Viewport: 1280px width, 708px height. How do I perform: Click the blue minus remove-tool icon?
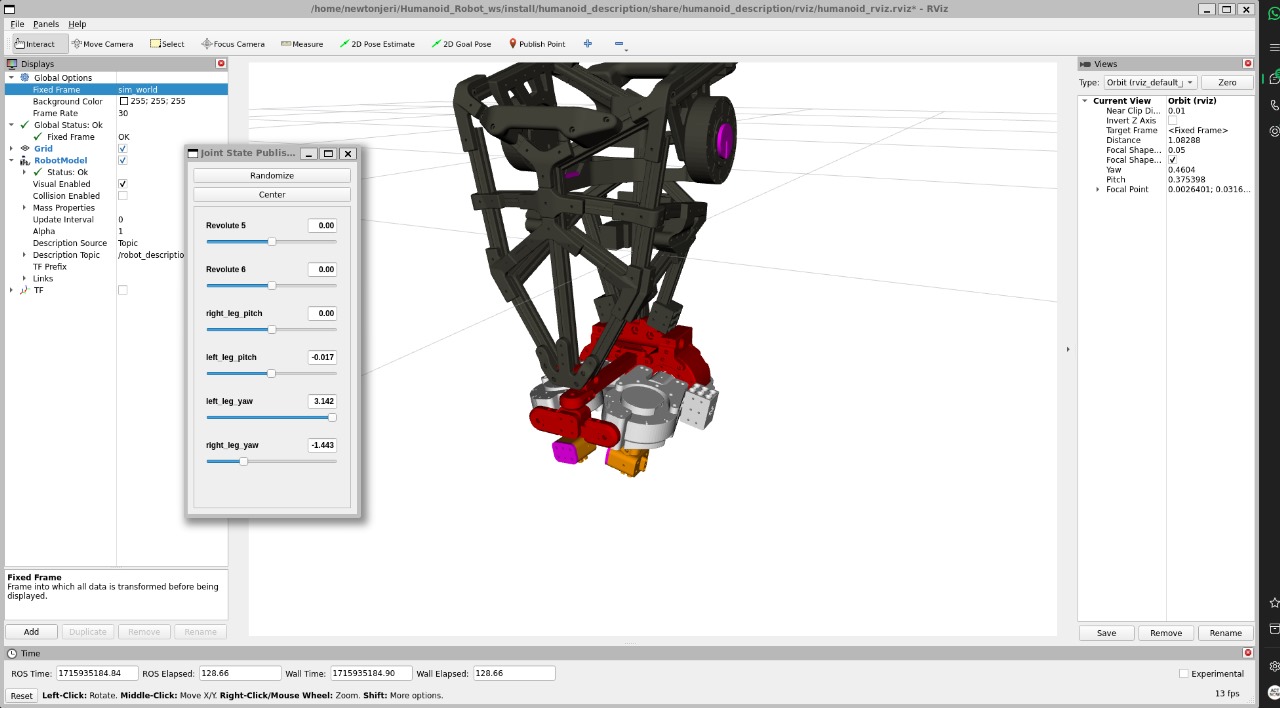619,44
